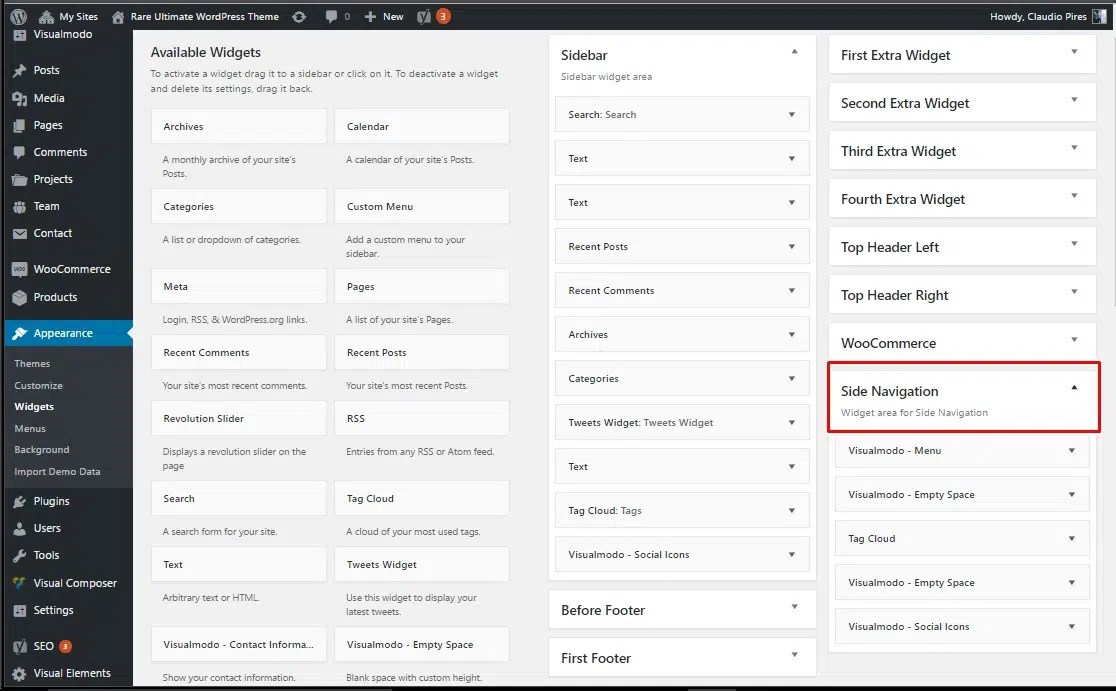
Task: Click the Custom Menu available widget
Action: (422, 206)
